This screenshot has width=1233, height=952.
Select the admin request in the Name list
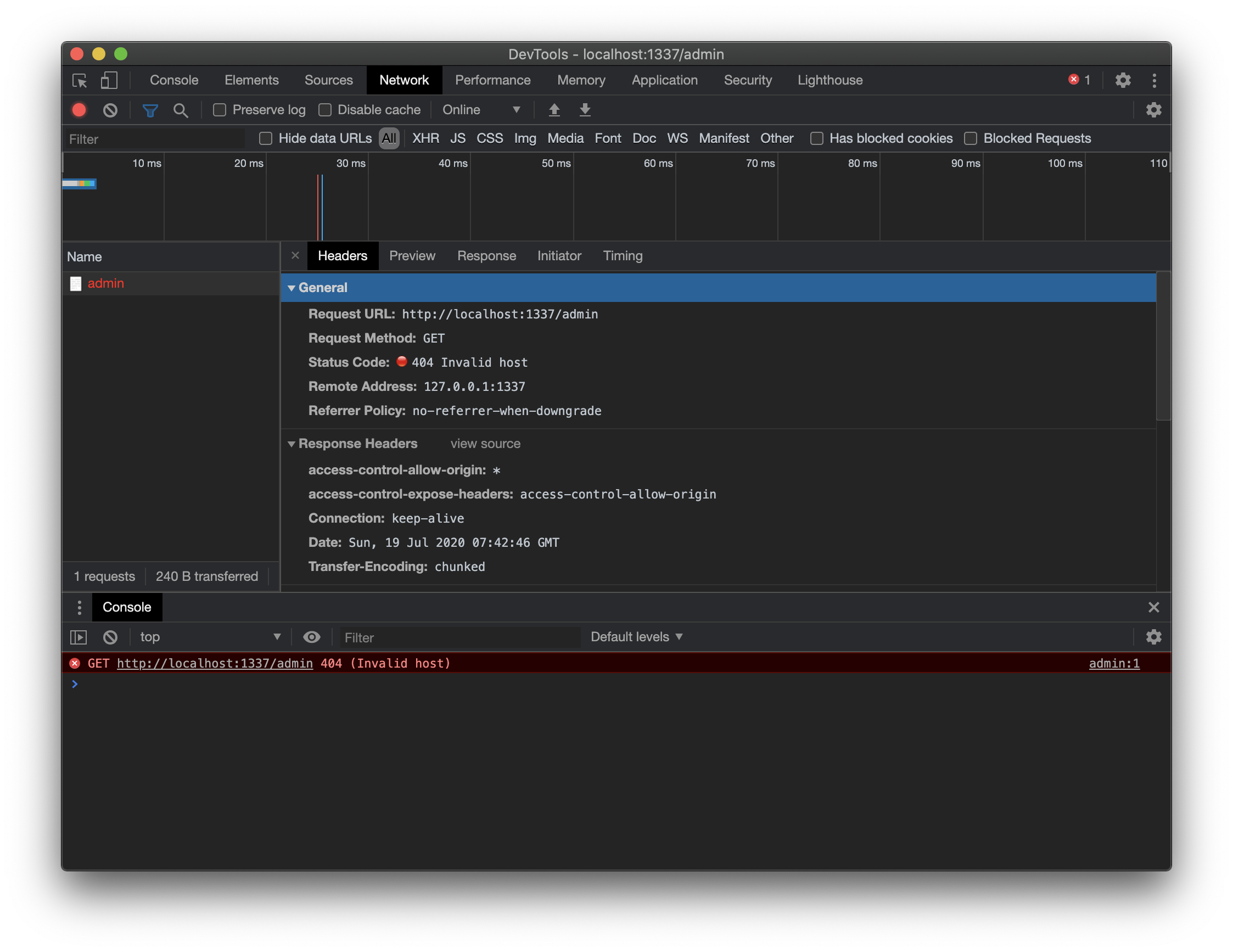[x=105, y=283]
